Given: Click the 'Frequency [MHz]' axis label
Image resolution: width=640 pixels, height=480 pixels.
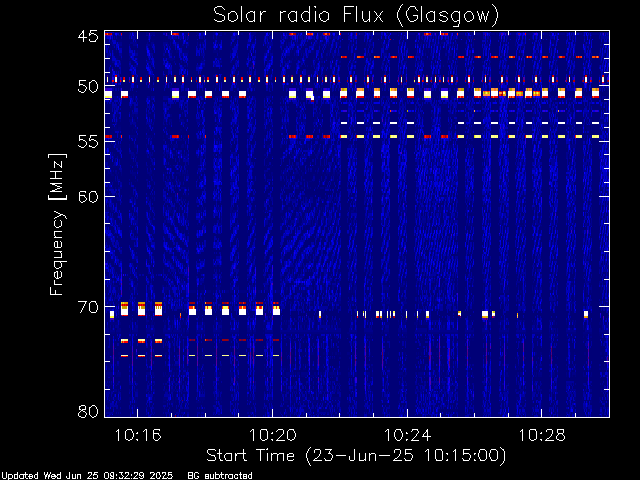Looking at the screenshot, I should tap(57, 224).
